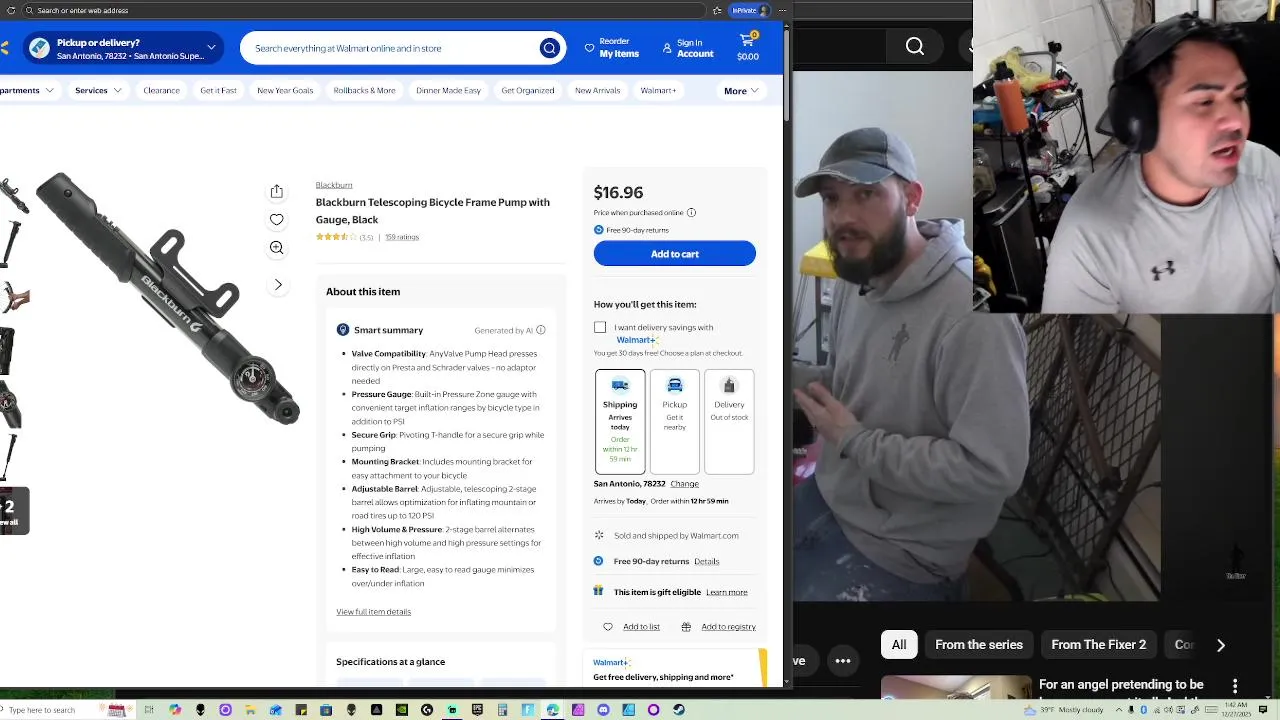This screenshot has height=720, width=1280.
Task: Open NVIDIA app in taskbar
Action: tap(402, 710)
